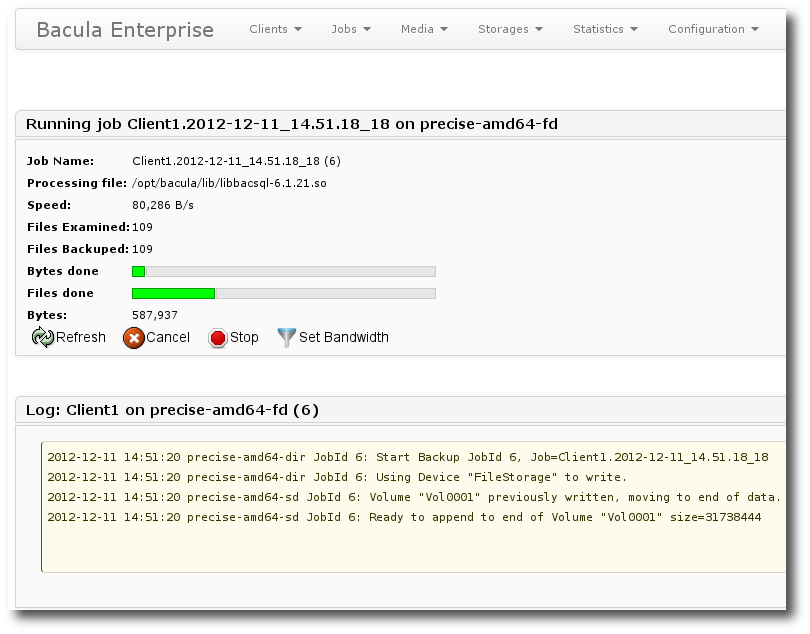Click the speed value 80,286 B/s

pos(163,205)
